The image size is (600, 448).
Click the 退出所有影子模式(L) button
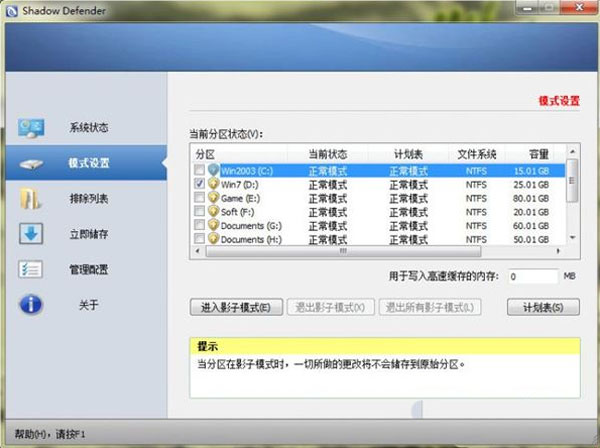tap(430, 307)
